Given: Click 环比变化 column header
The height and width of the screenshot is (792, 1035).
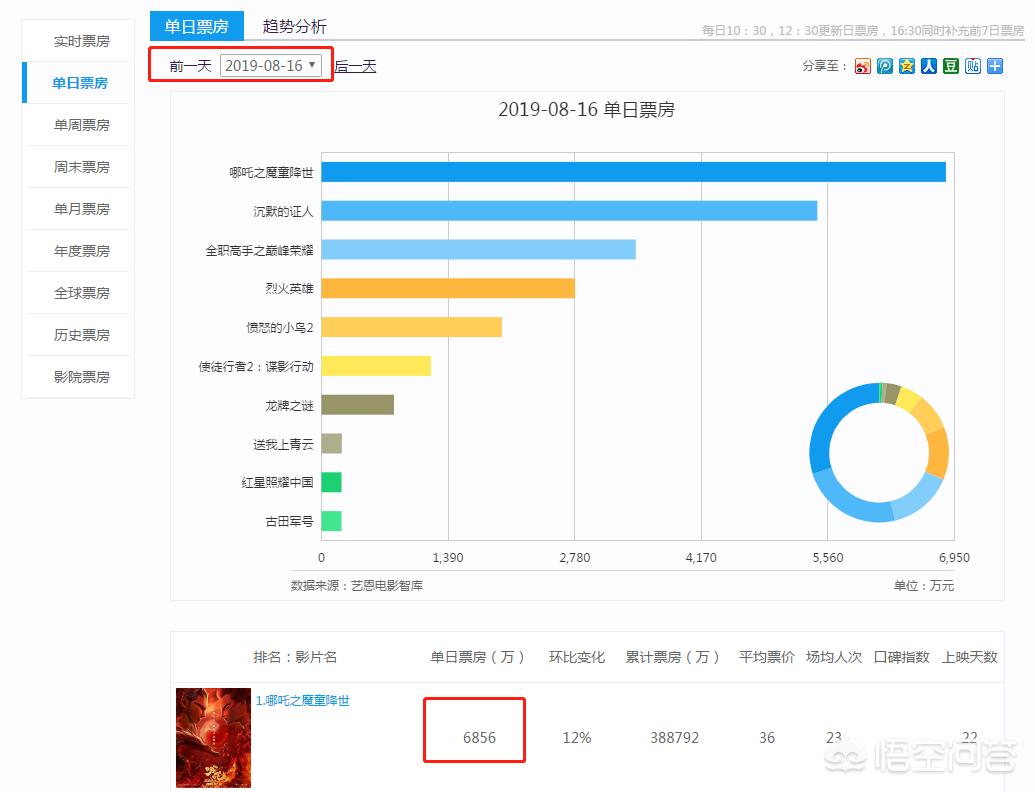Looking at the screenshot, I should (x=577, y=657).
